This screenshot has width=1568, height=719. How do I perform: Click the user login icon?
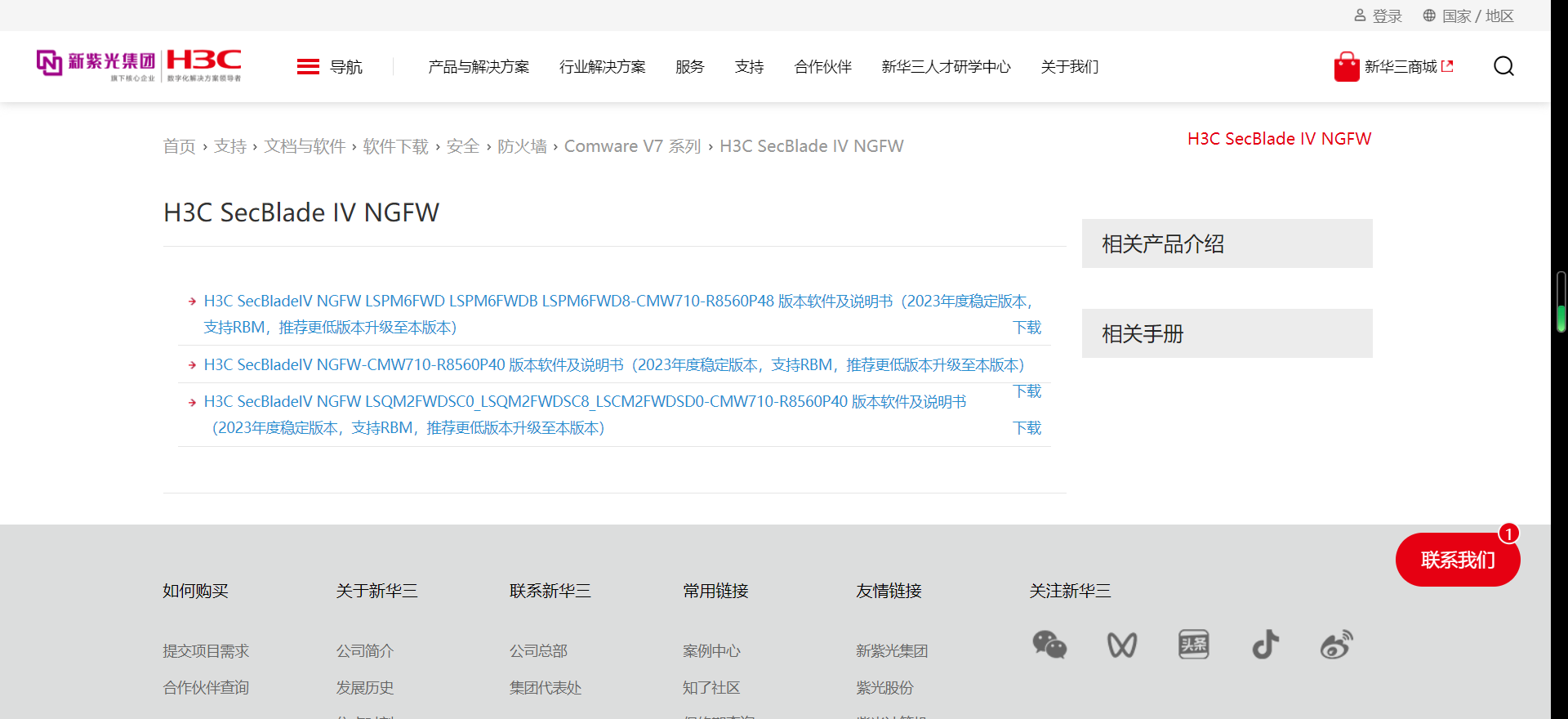coord(1360,16)
